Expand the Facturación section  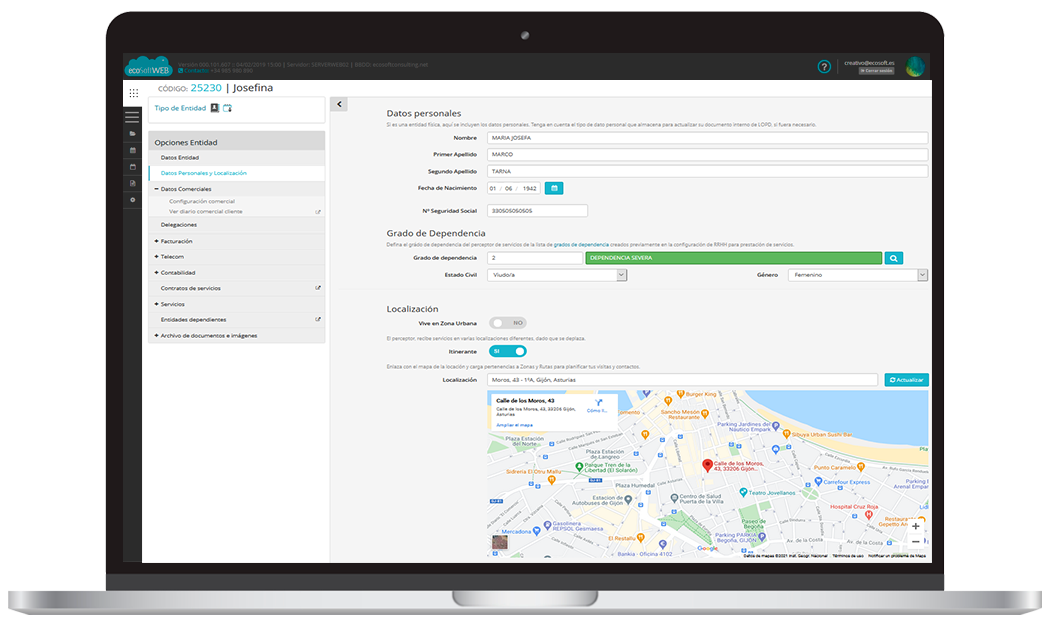coord(176,241)
